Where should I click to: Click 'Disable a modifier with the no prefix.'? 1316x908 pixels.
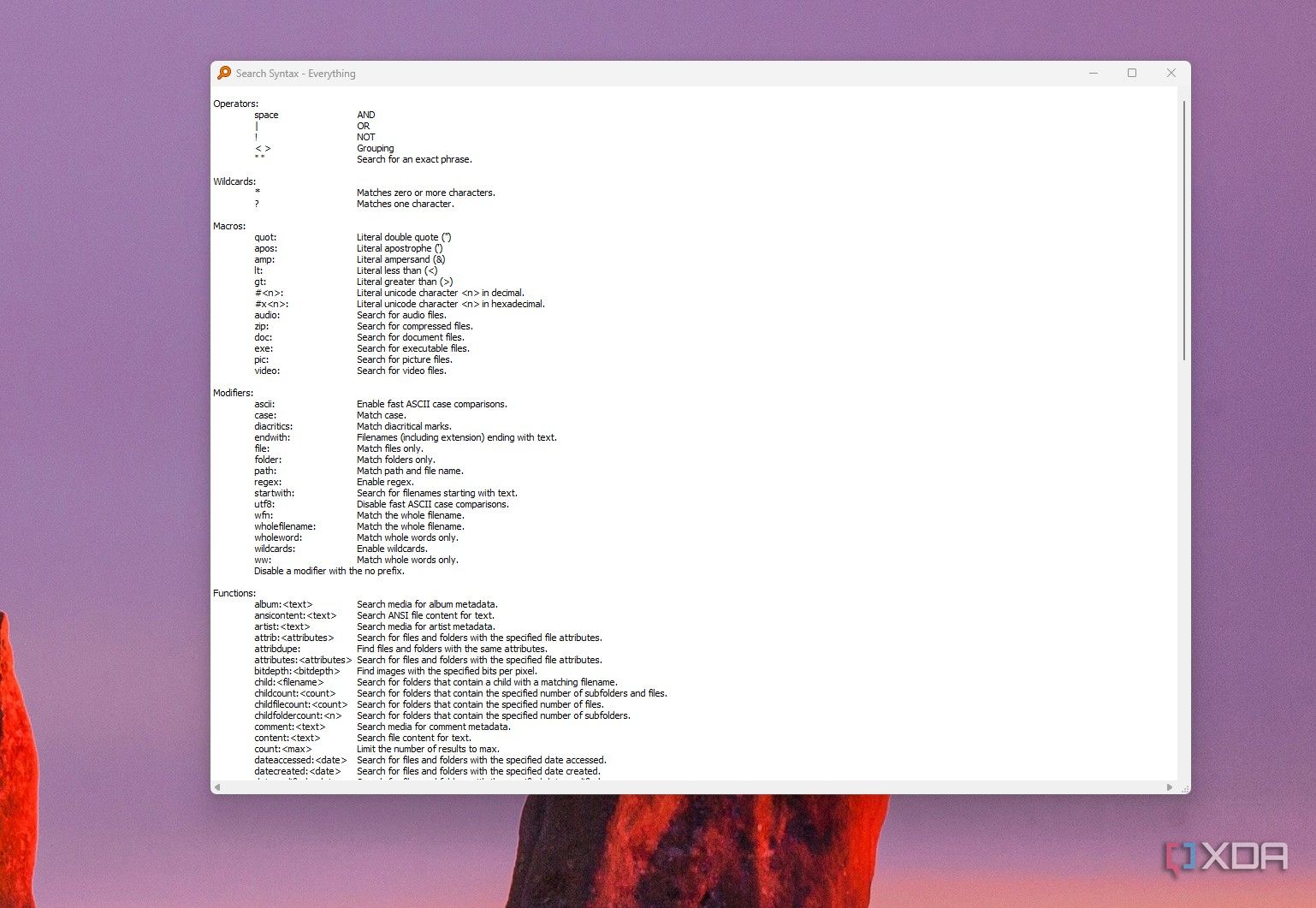(329, 571)
